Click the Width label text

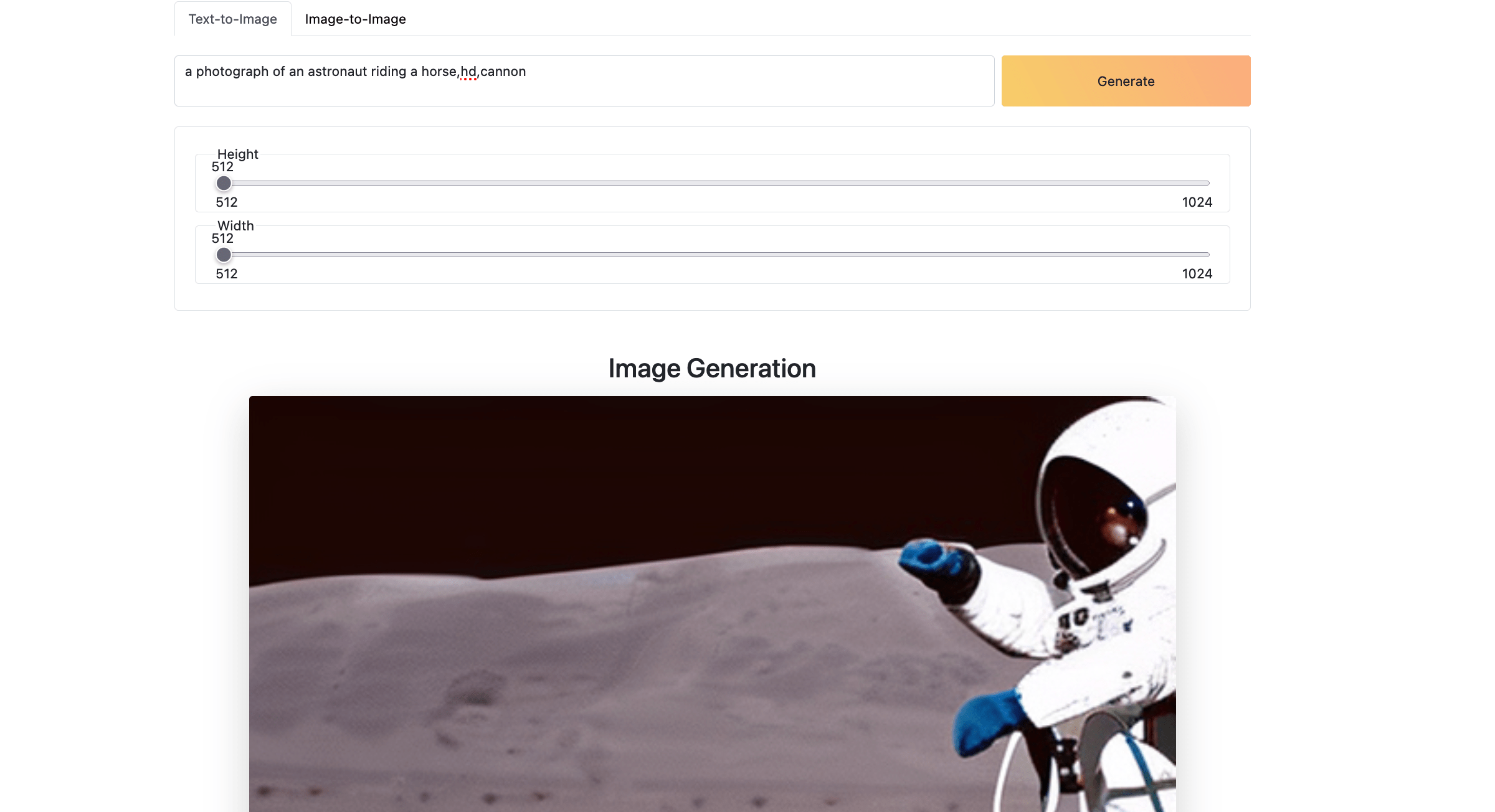[x=235, y=225]
